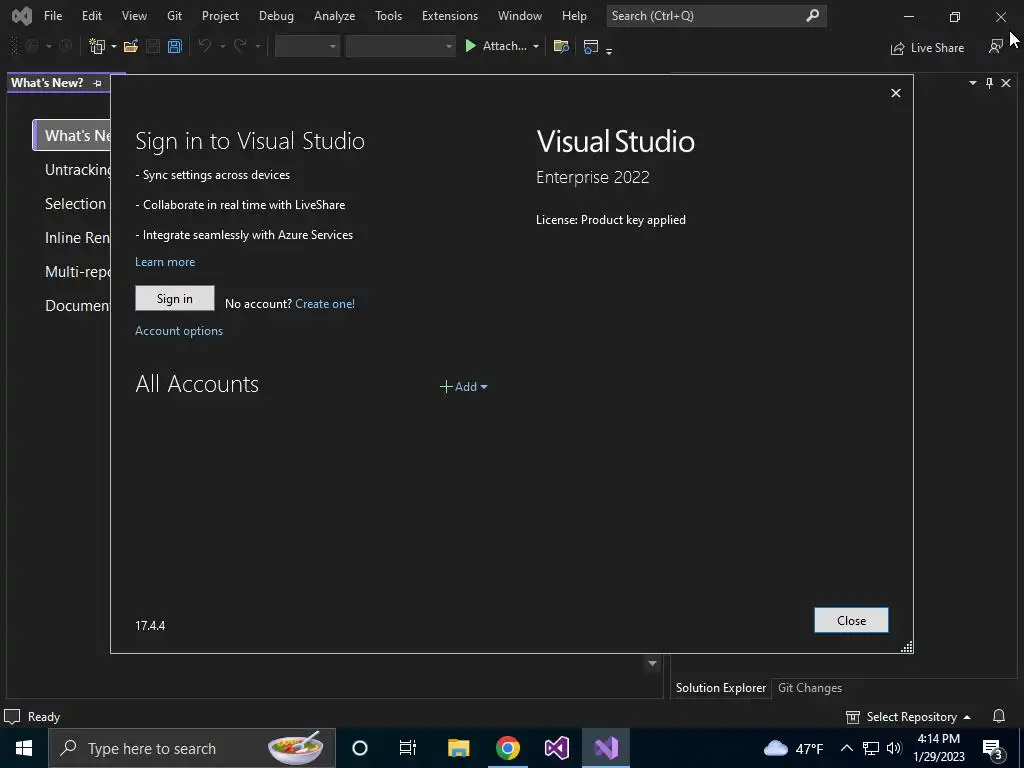Screen dimensions: 1024x768
Task: Click the taskbar search box
Action: [x=192, y=748]
